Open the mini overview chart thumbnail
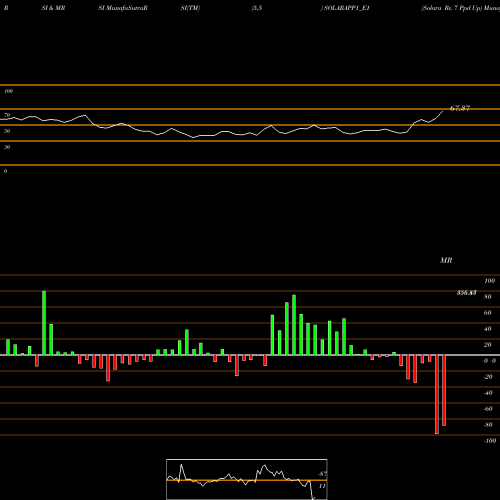 247,479
